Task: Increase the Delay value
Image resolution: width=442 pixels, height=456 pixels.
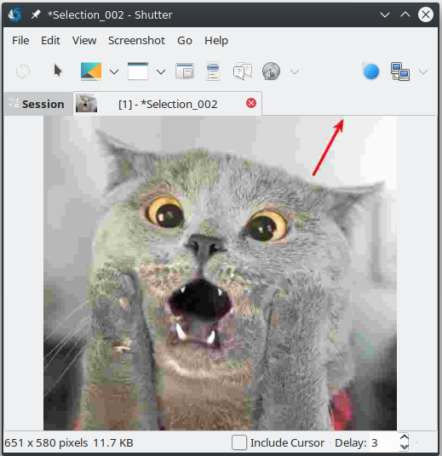Action: (x=404, y=438)
